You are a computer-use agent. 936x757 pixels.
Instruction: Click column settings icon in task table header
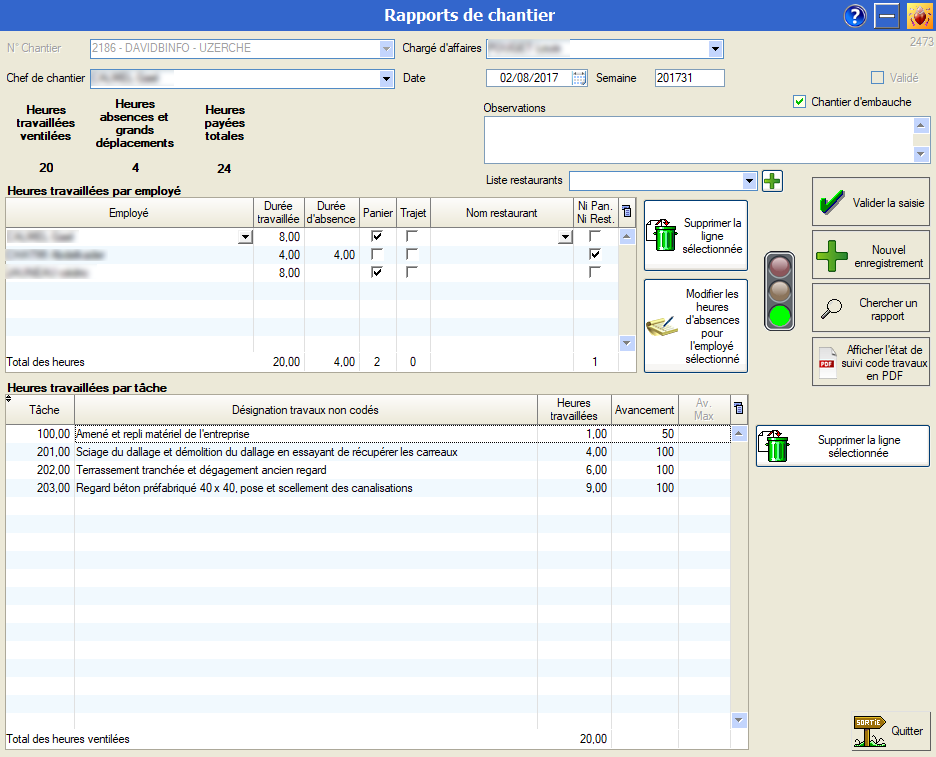click(739, 408)
